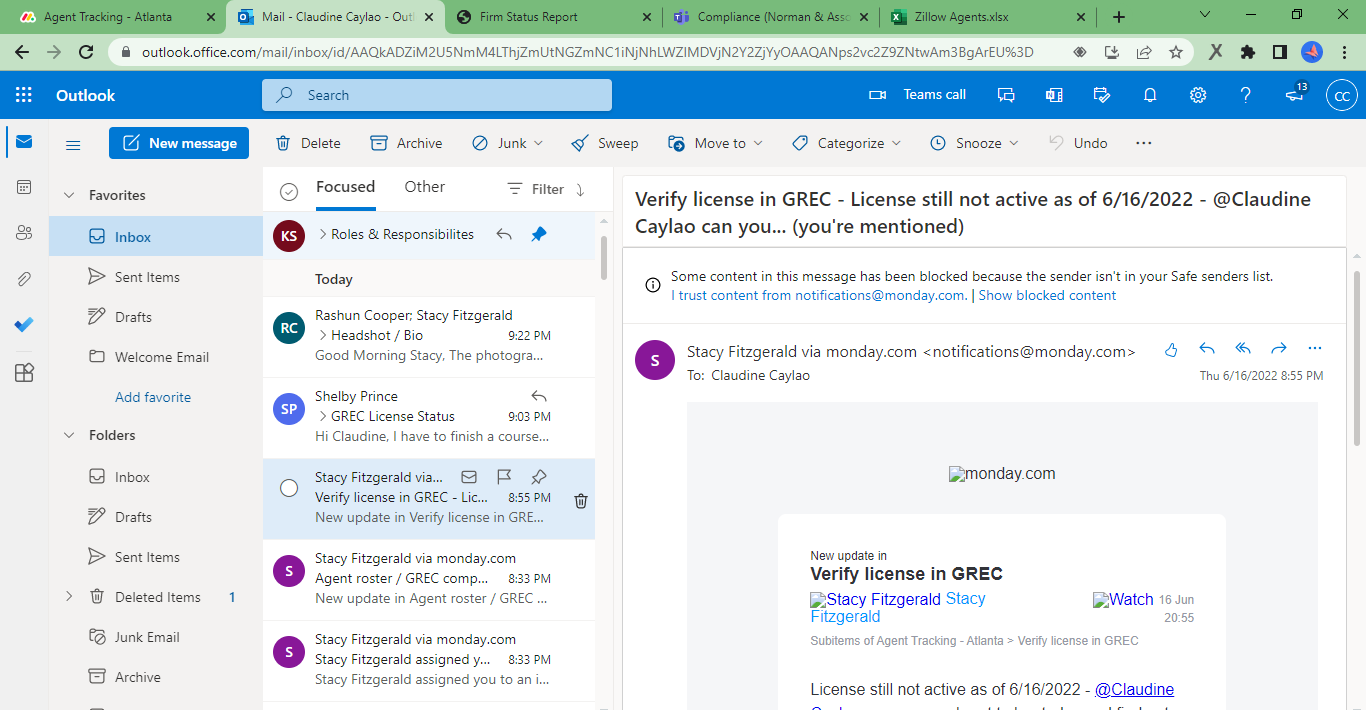Switch to Compliance Teams browser tab
Image resolution: width=1366 pixels, height=710 pixels.
[x=772, y=17]
